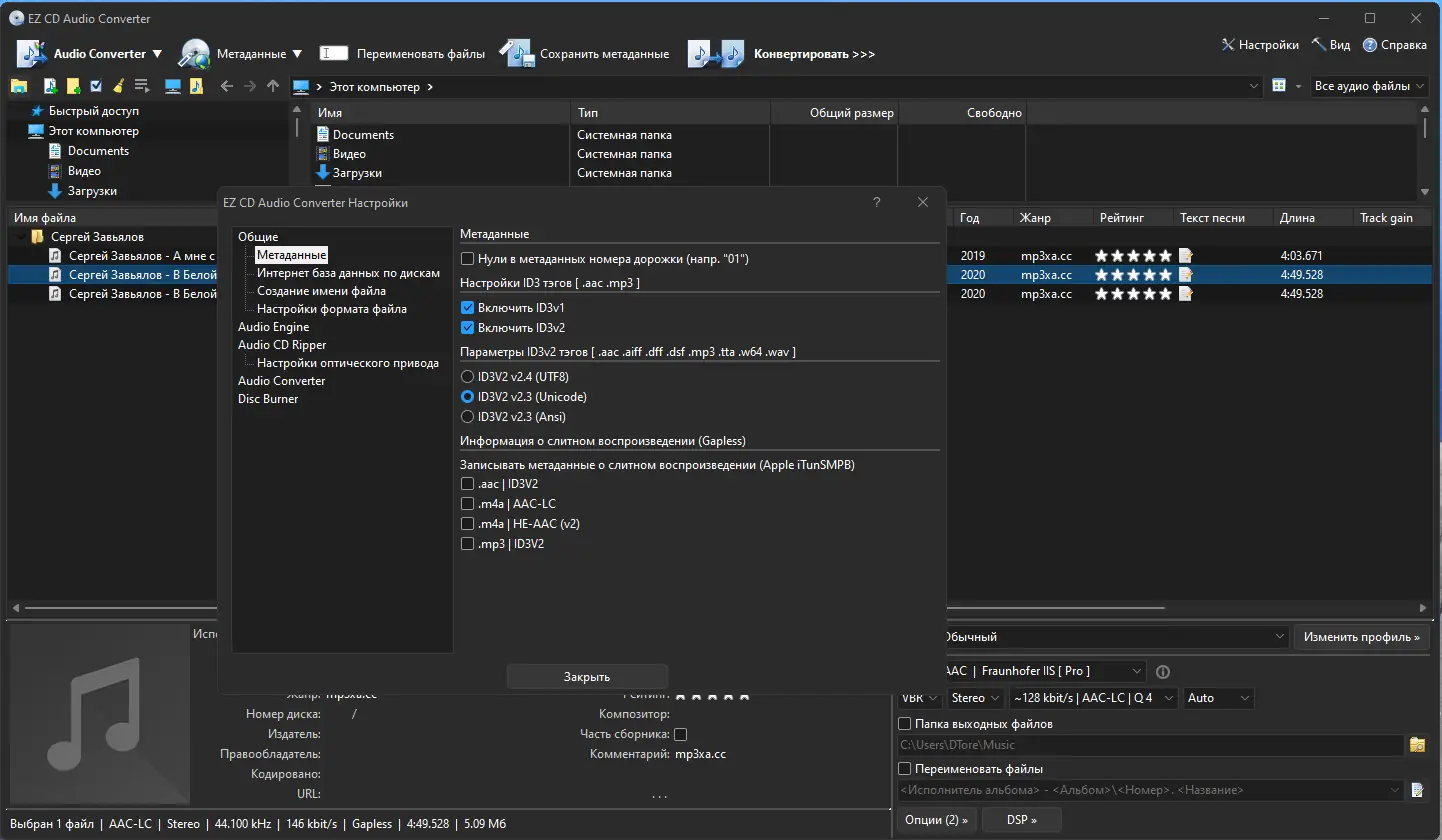Click the DSP button
The width and height of the screenshot is (1442, 840).
[x=1021, y=820]
